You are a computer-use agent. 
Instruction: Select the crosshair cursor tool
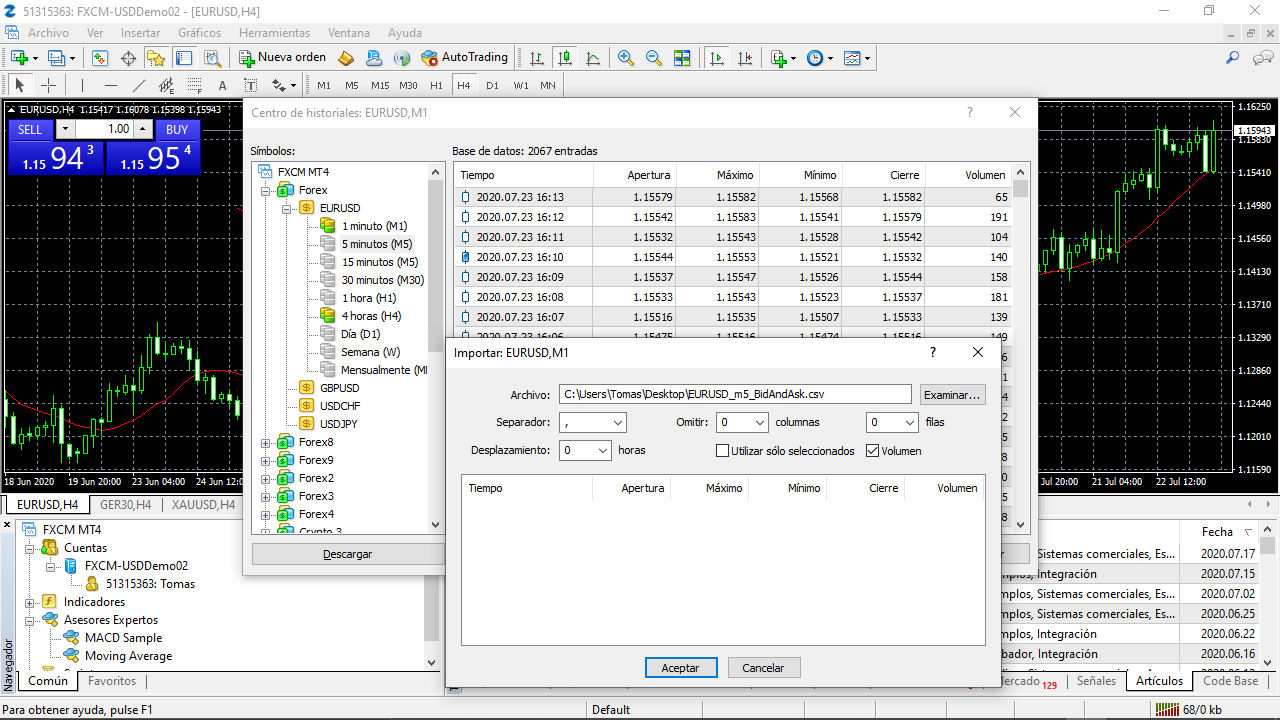(48, 85)
